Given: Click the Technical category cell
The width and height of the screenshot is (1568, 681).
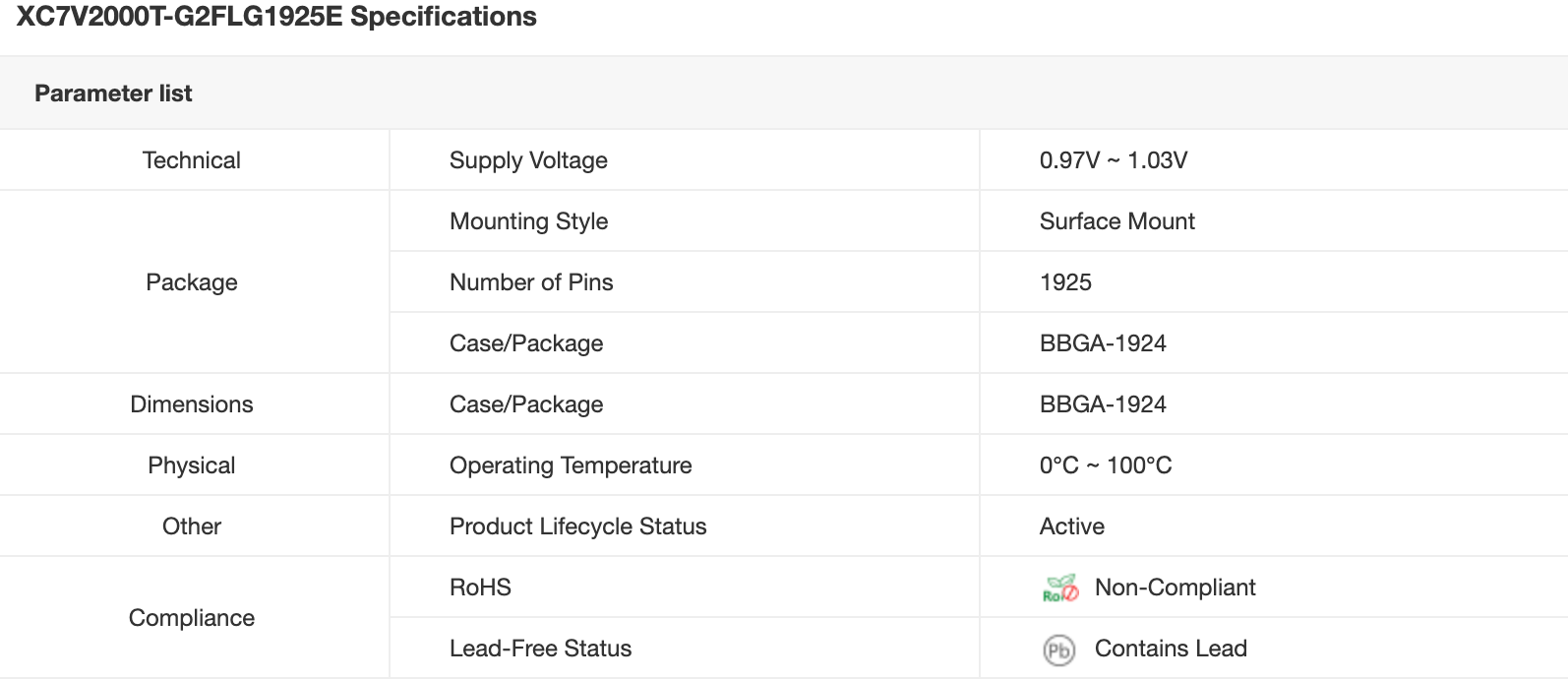Looking at the screenshot, I should [192, 160].
